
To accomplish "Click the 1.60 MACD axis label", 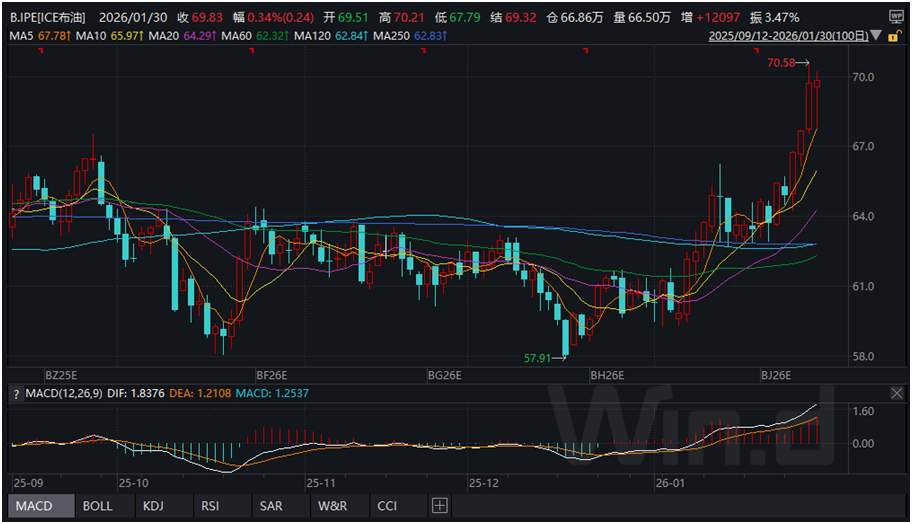I will tap(863, 412).
